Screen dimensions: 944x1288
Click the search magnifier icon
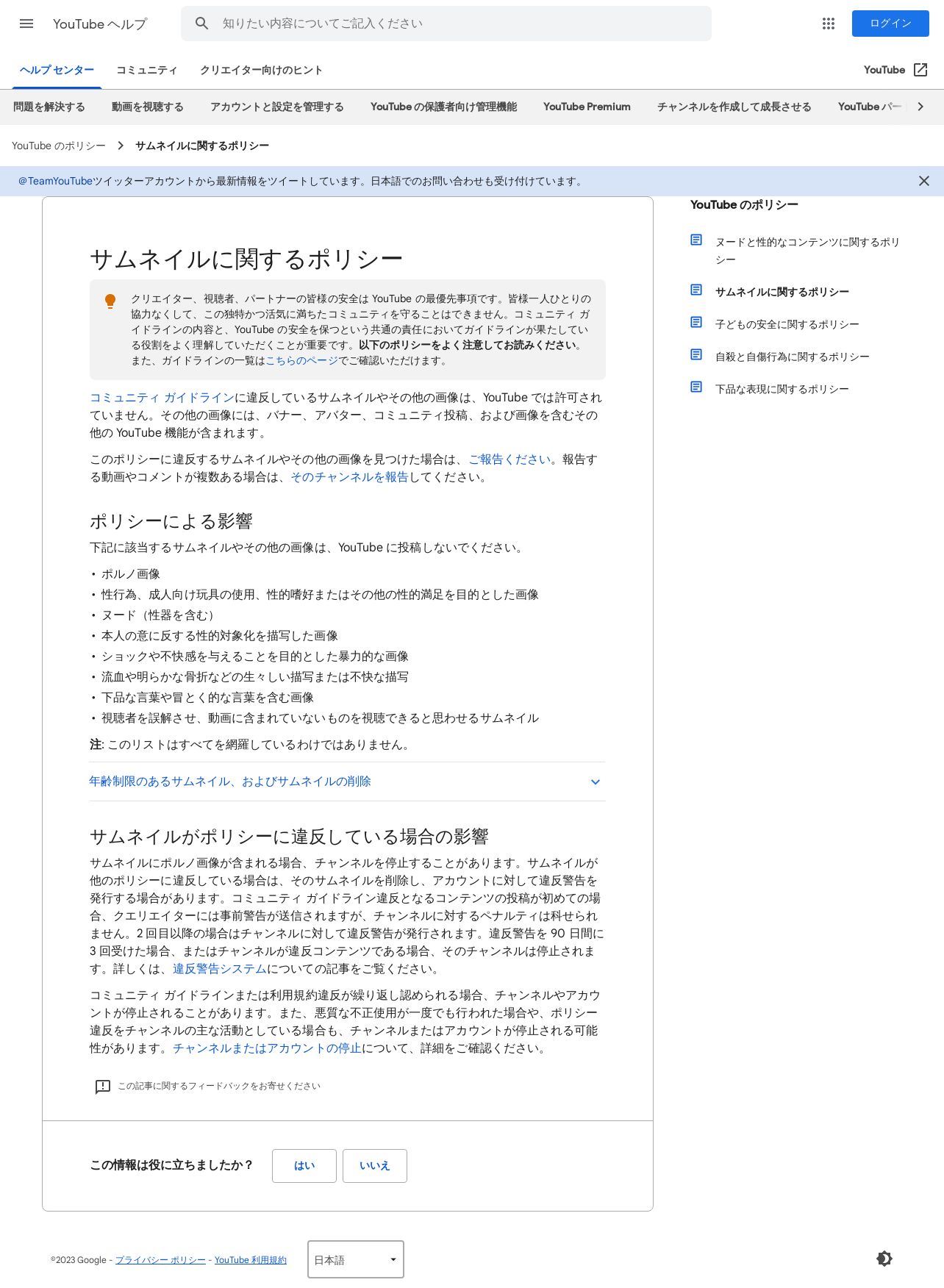click(201, 24)
